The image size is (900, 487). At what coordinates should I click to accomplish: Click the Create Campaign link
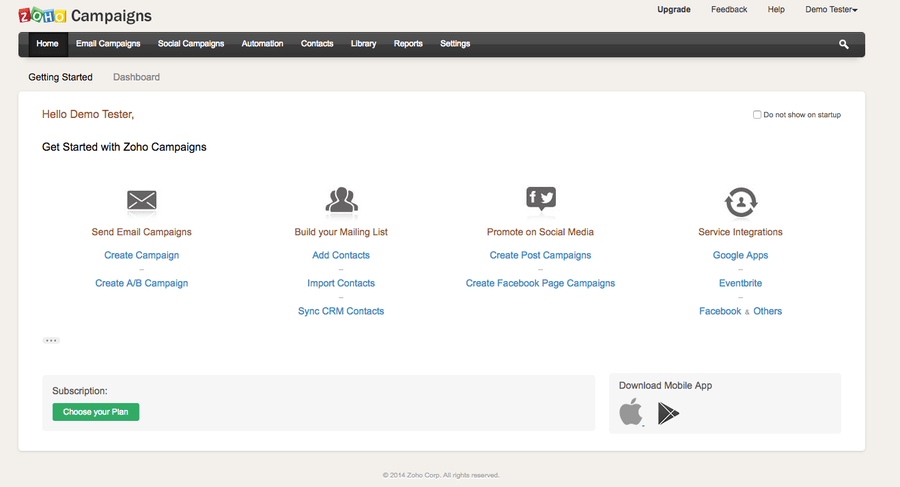coord(142,255)
